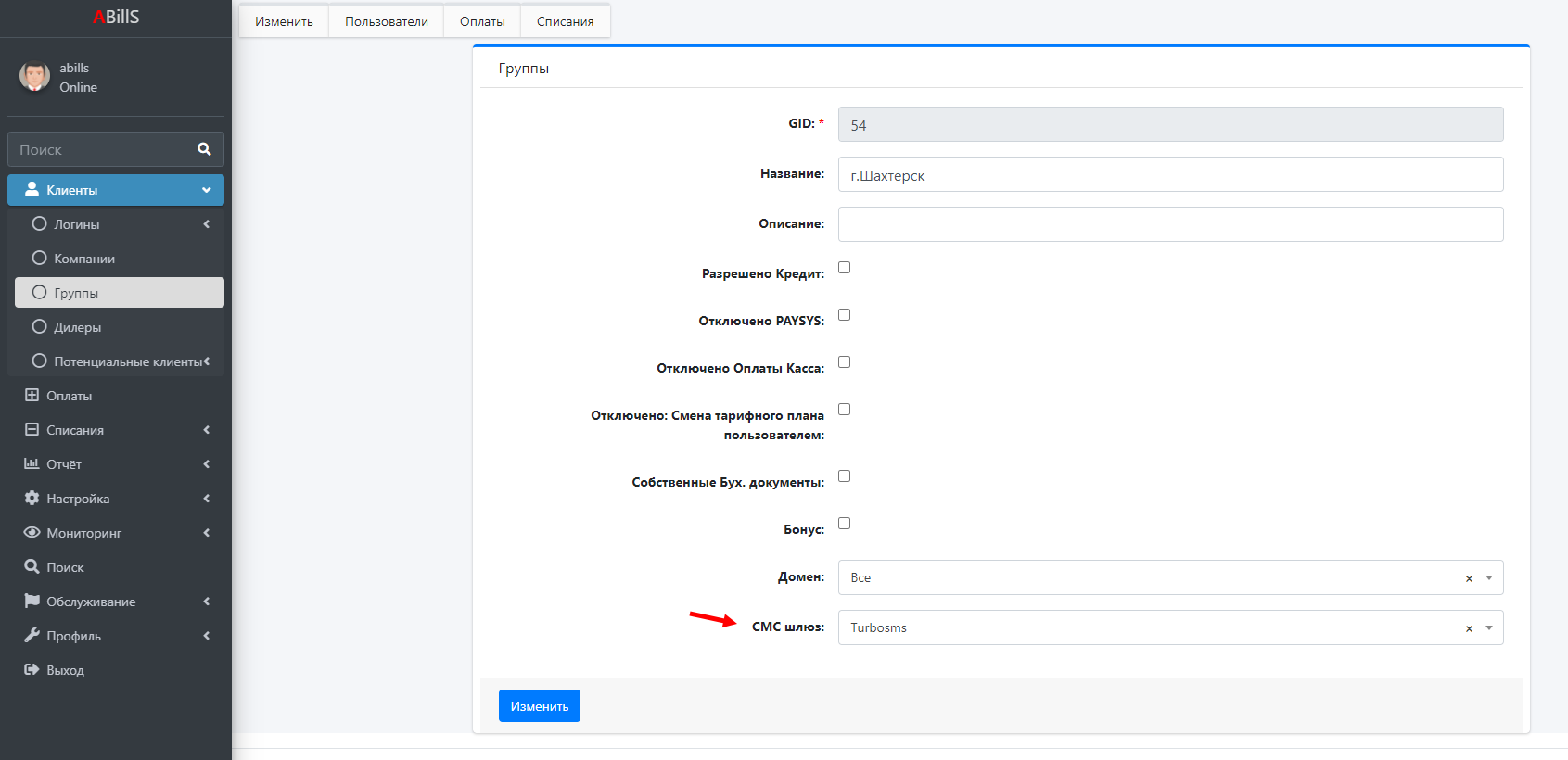1568x760 pixels.
Task: Clear the Turbosms selection with X
Action: (x=1469, y=628)
